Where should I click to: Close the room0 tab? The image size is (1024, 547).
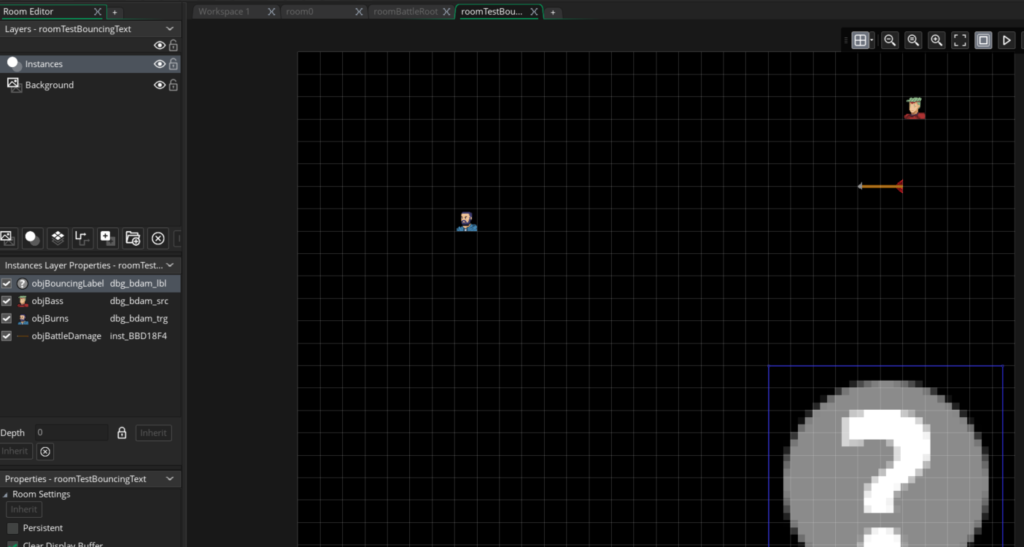359,12
